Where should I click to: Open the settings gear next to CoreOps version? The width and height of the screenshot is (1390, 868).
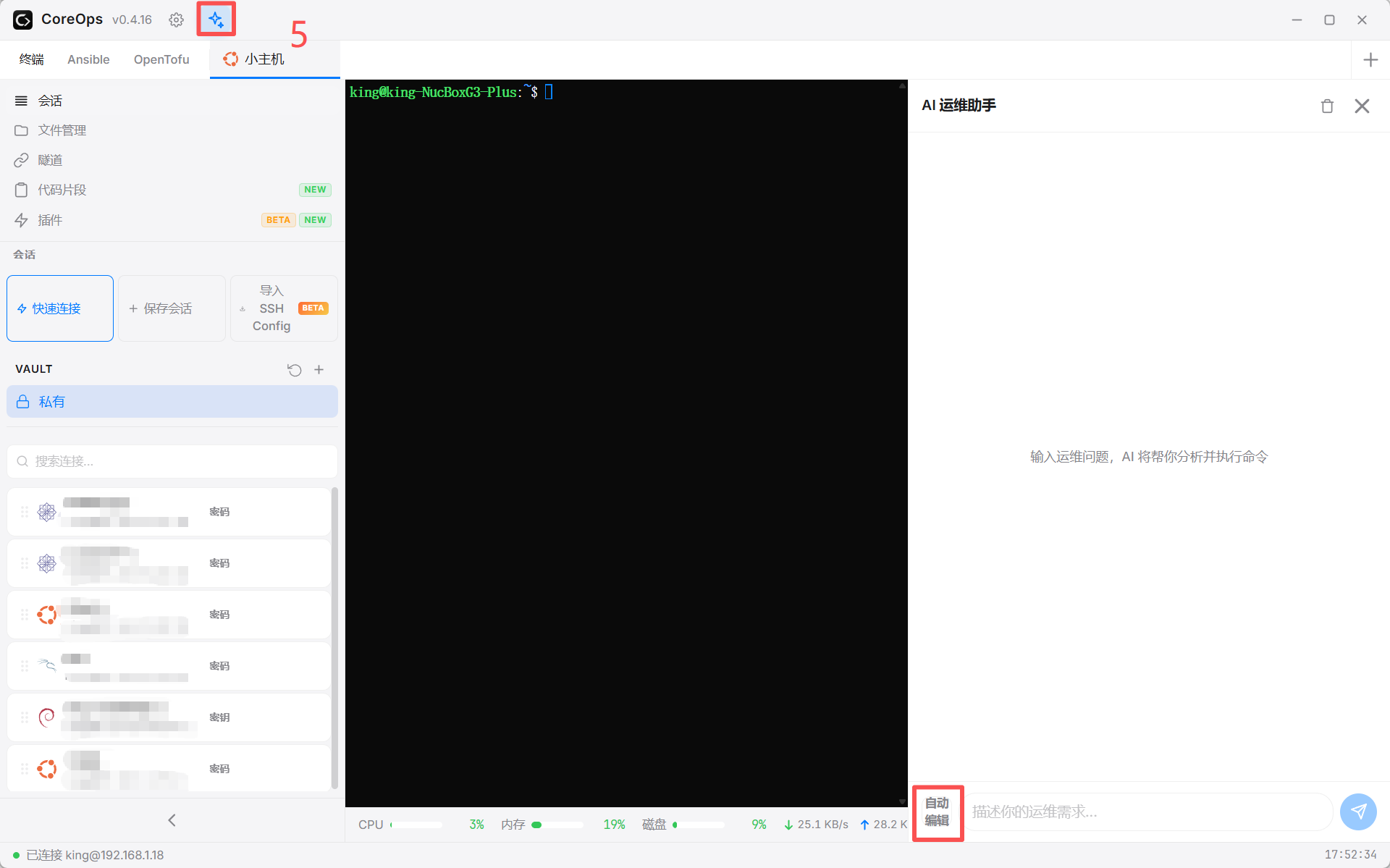click(x=176, y=20)
